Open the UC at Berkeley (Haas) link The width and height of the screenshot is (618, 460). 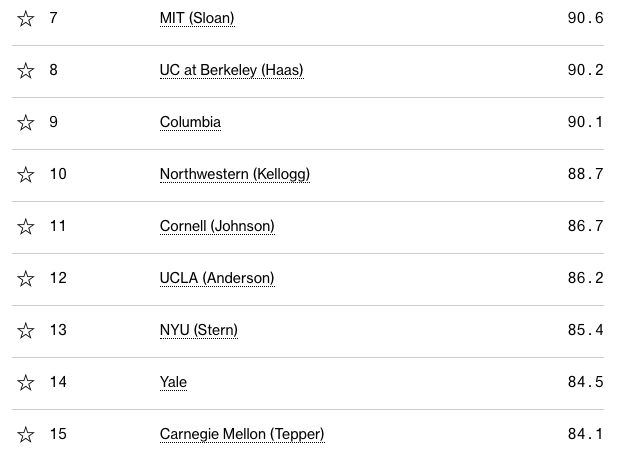pyautogui.click(x=231, y=70)
